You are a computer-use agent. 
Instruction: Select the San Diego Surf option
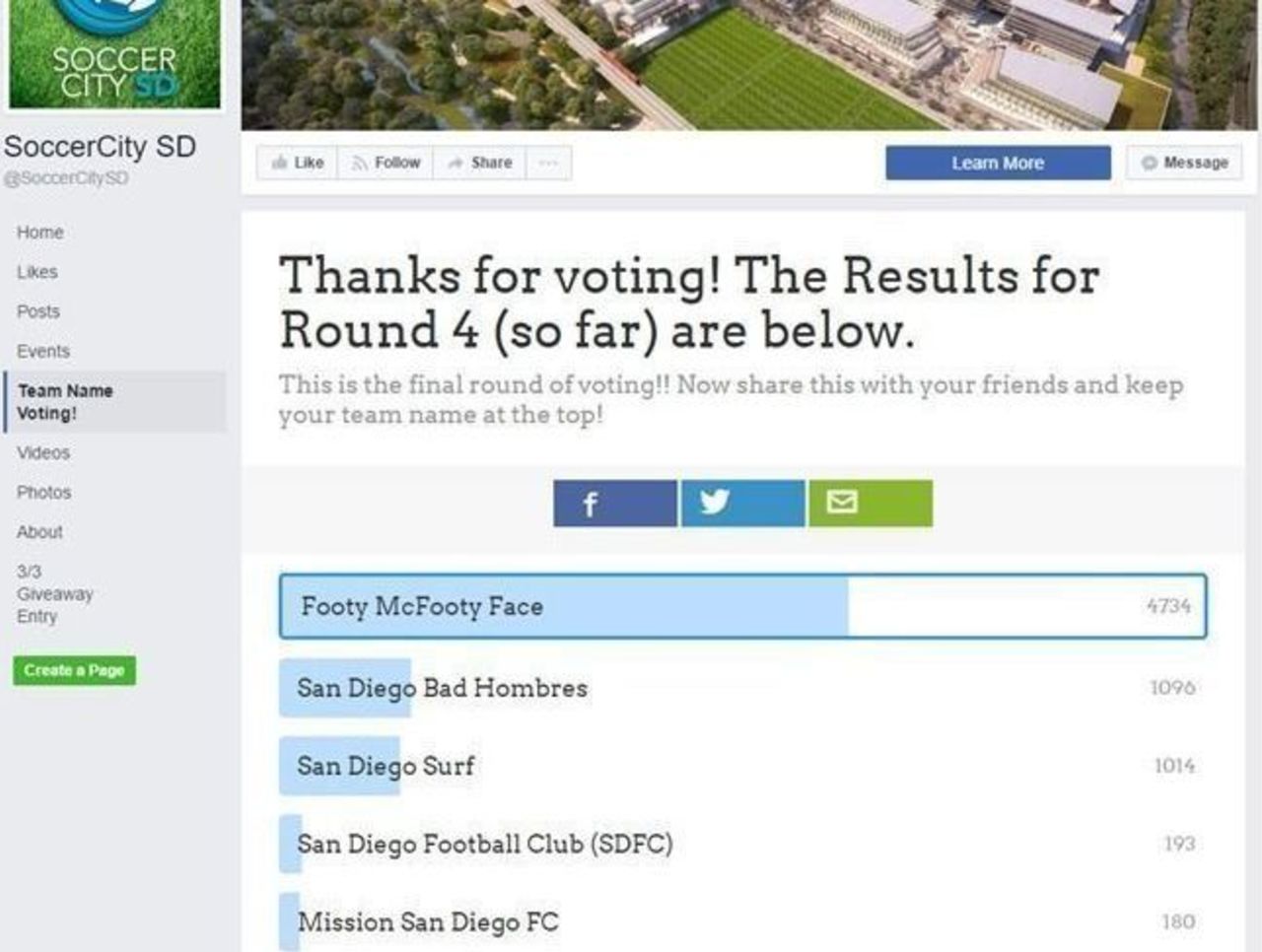click(x=386, y=766)
